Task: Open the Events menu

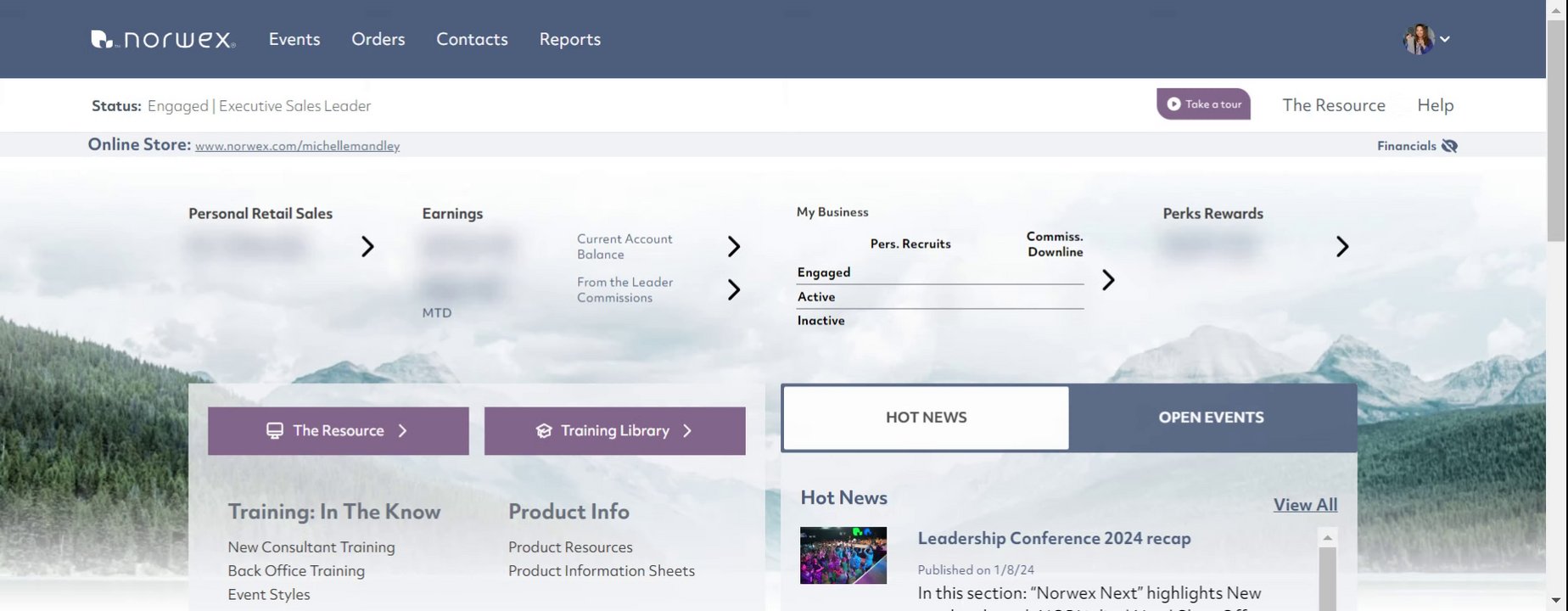Action: (294, 39)
